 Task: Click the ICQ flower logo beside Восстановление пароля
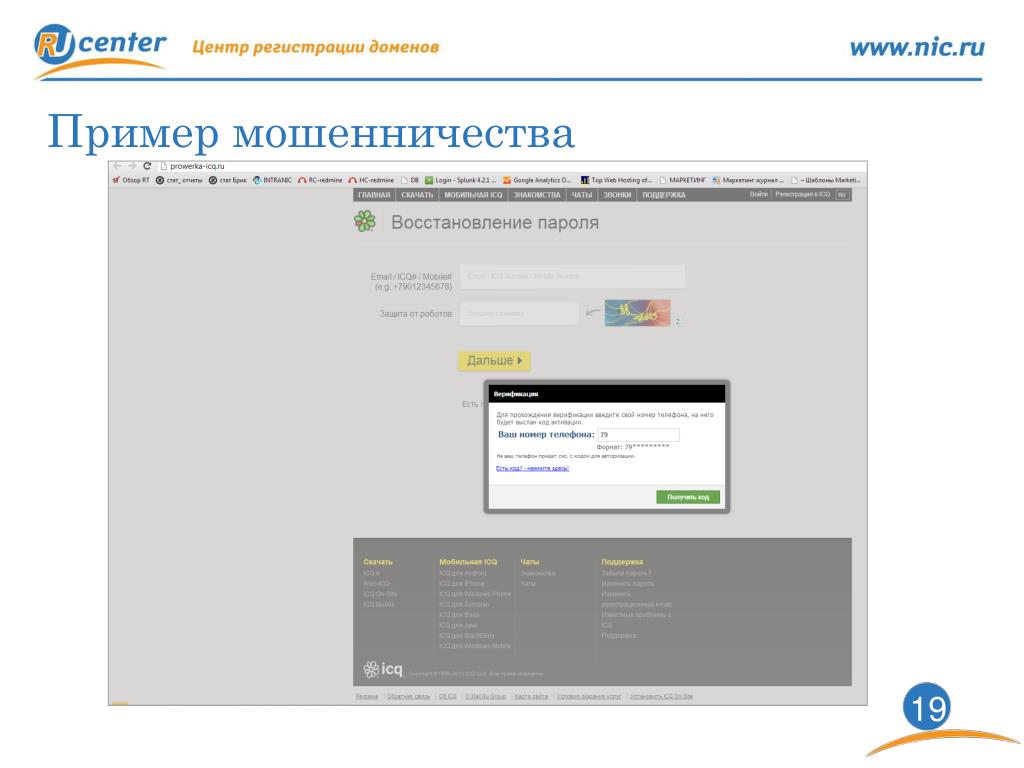364,221
